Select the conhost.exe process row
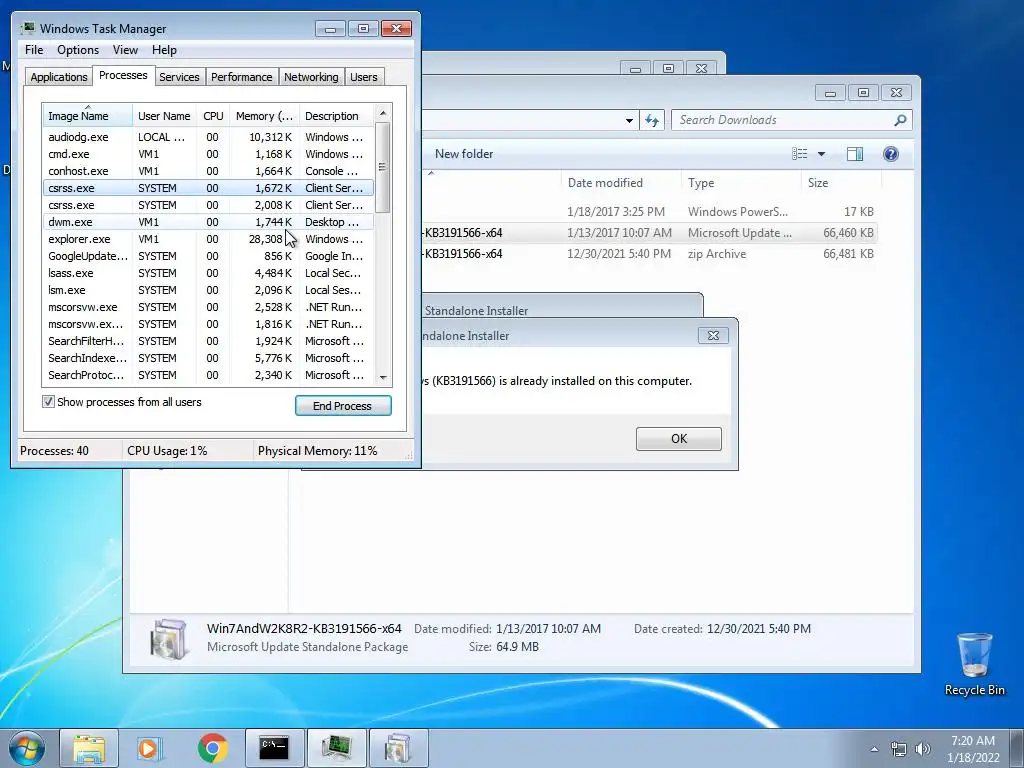Screen dimensions: 1024x768 coord(208,171)
